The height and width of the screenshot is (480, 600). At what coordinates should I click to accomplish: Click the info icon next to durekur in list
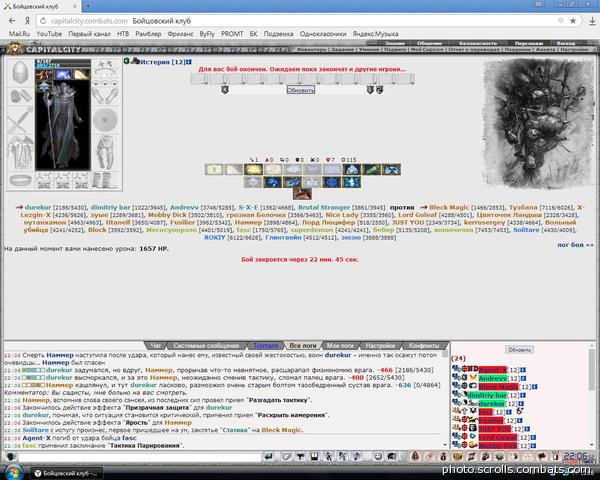click(521, 403)
